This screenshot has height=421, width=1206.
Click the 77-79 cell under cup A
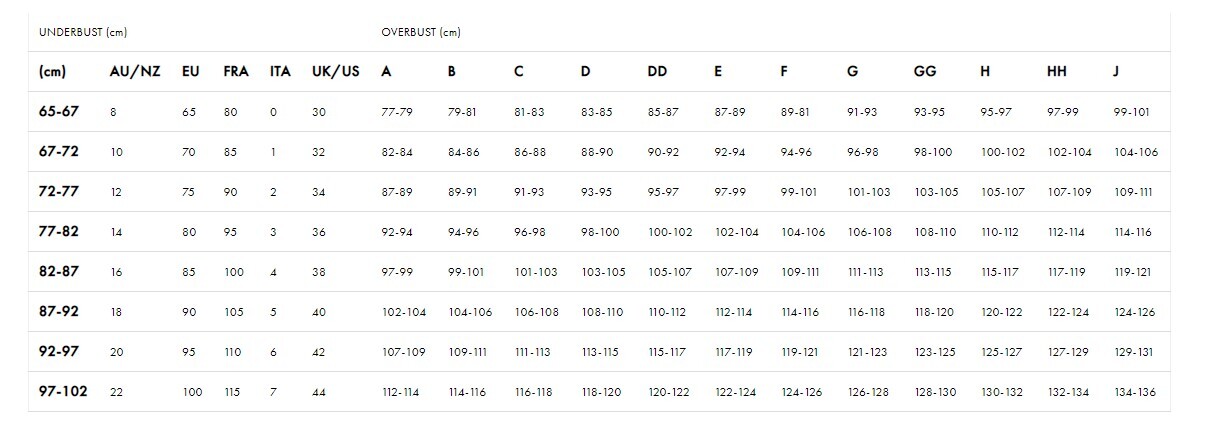pos(397,112)
